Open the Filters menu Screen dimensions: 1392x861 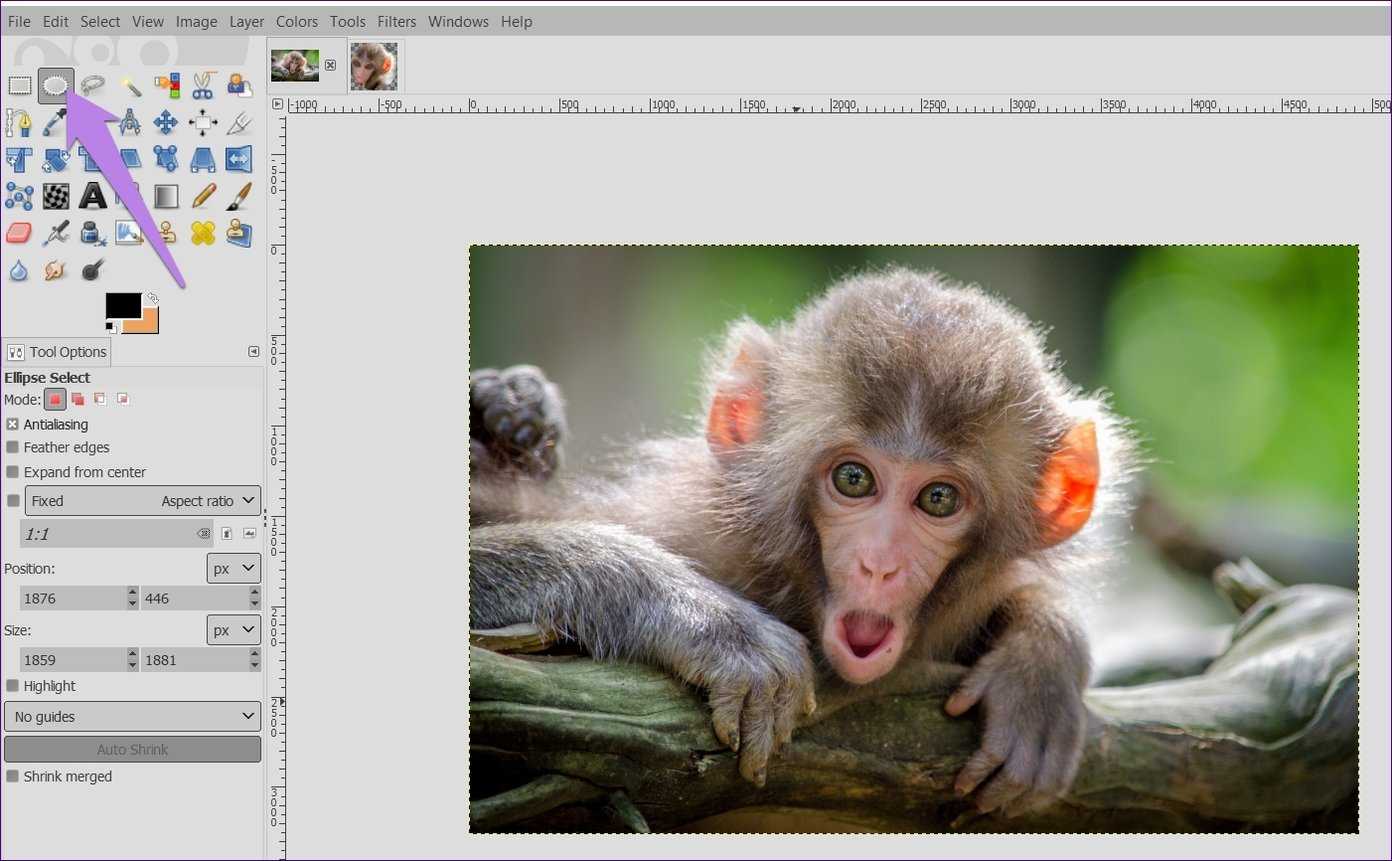[397, 21]
